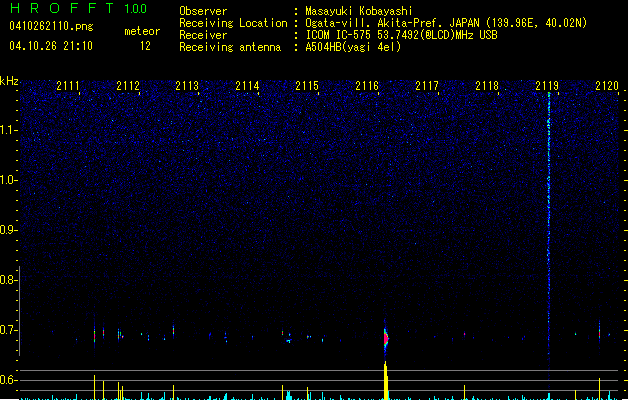Click the 0.8 kHz frequency label
Image resolution: width=629 pixels, height=400 pixels.
pos(8,280)
